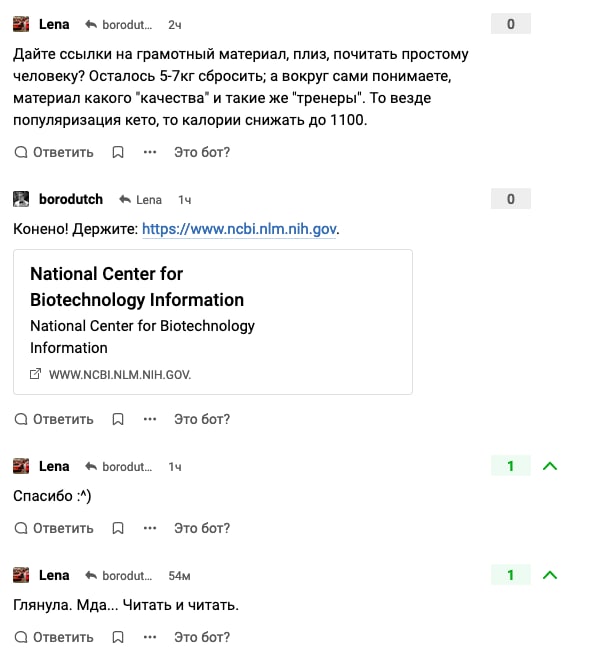Screen dimensions: 596x663
Task: Open more options on borodutch's comment
Action: click(x=150, y=419)
